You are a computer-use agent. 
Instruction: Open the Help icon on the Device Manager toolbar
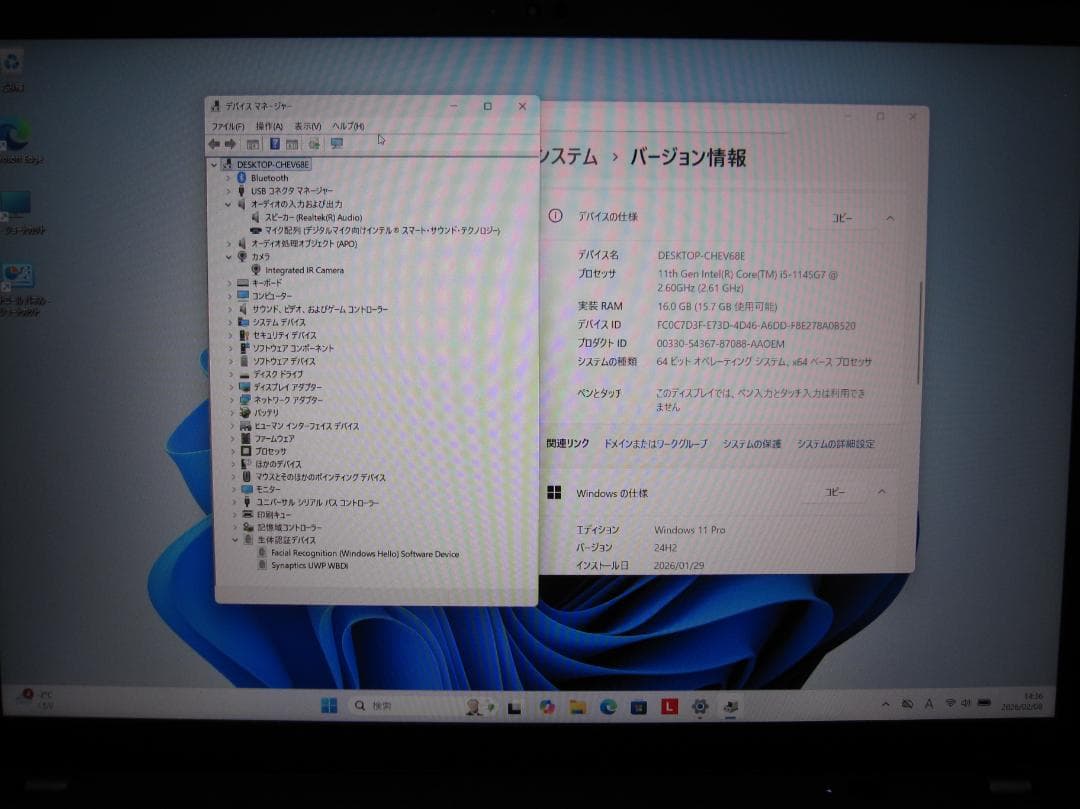click(275, 142)
